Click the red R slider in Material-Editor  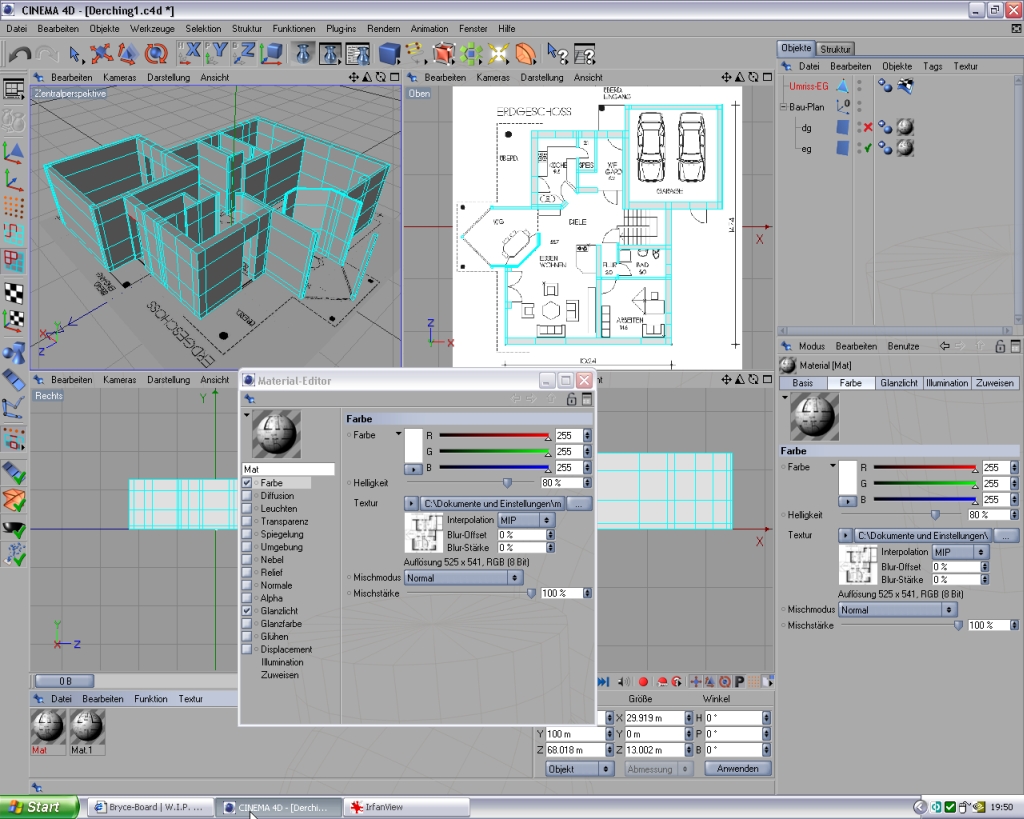point(495,435)
